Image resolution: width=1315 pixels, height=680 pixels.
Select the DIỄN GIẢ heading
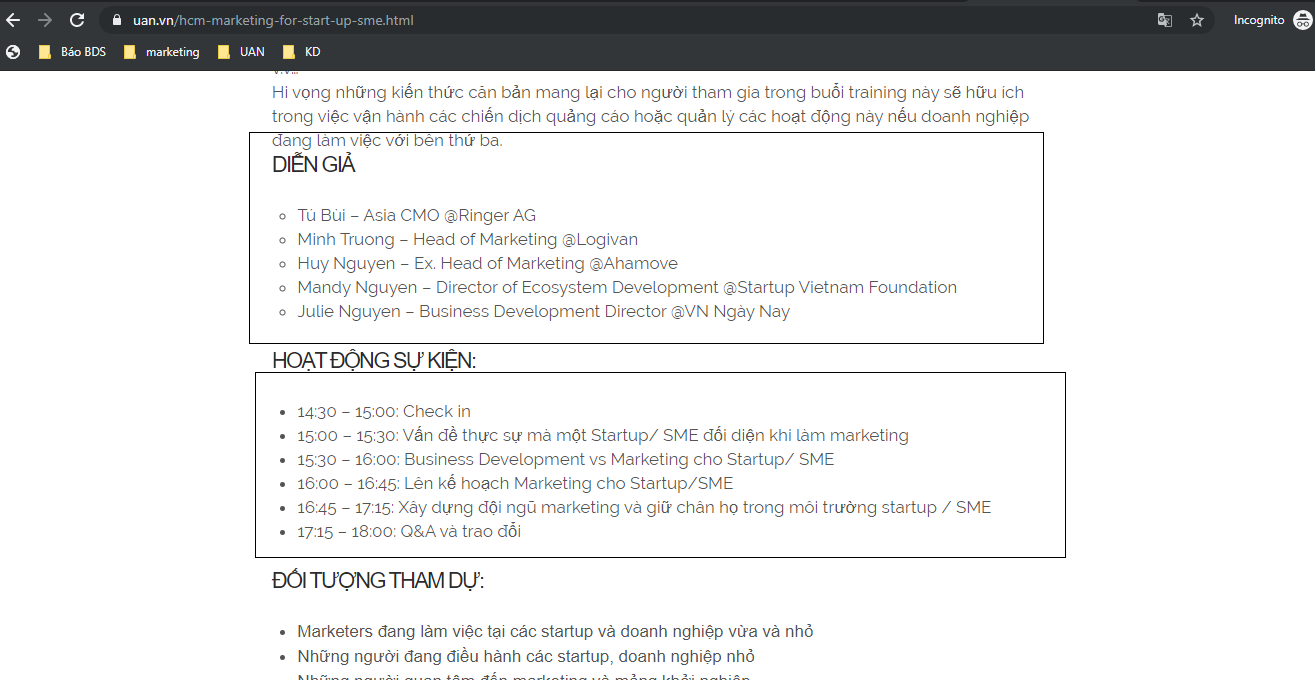[313, 165]
